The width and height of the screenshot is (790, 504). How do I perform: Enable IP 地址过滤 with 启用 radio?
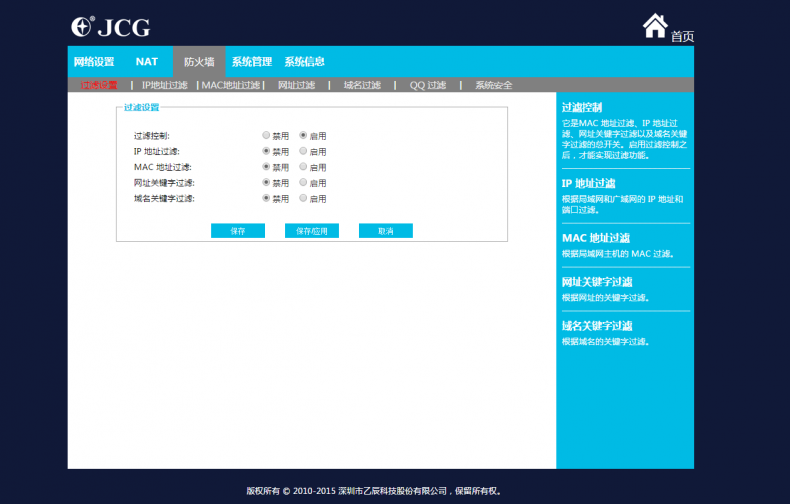pyautogui.click(x=303, y=151)
